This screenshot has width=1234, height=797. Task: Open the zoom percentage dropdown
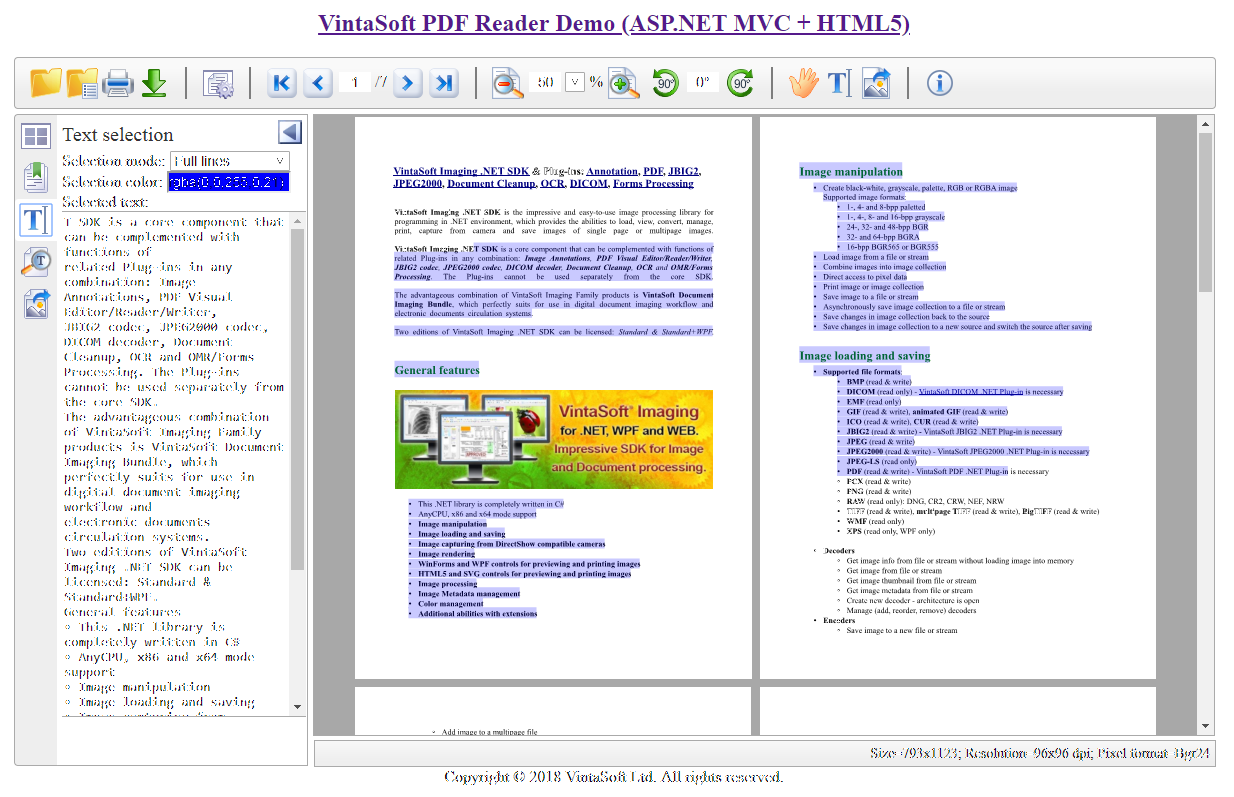click(x=575, y=83)
